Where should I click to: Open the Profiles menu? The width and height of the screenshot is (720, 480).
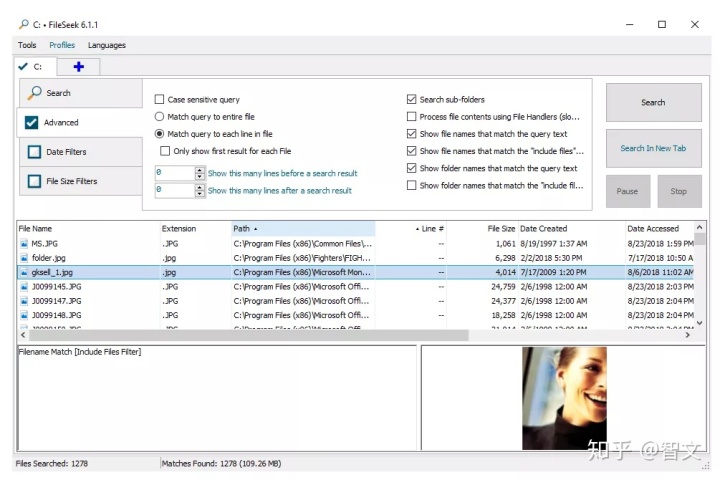tap(62, 45)
